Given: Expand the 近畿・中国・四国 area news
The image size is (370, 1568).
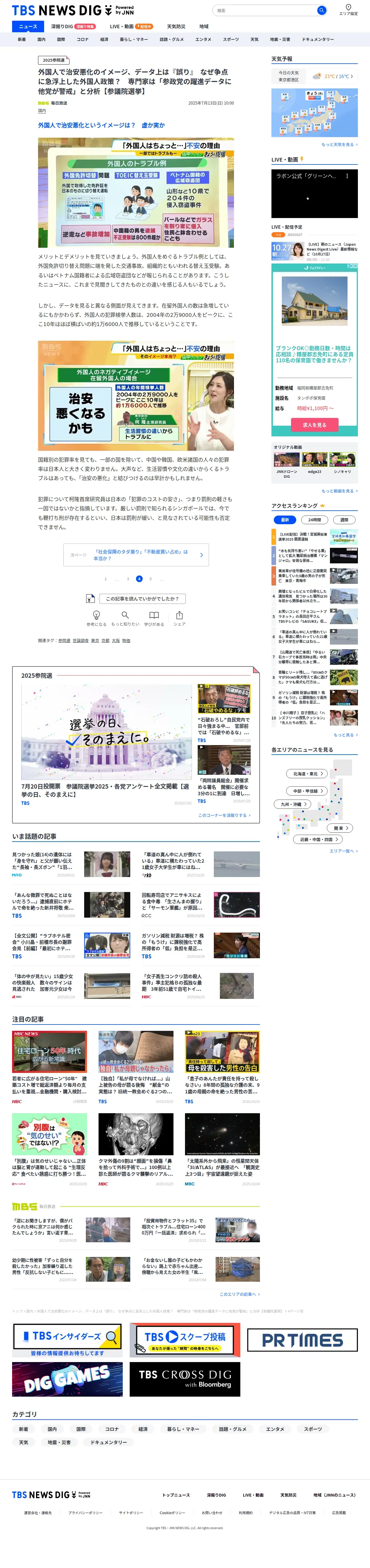Looking at the screenshot, I should 318,839.
